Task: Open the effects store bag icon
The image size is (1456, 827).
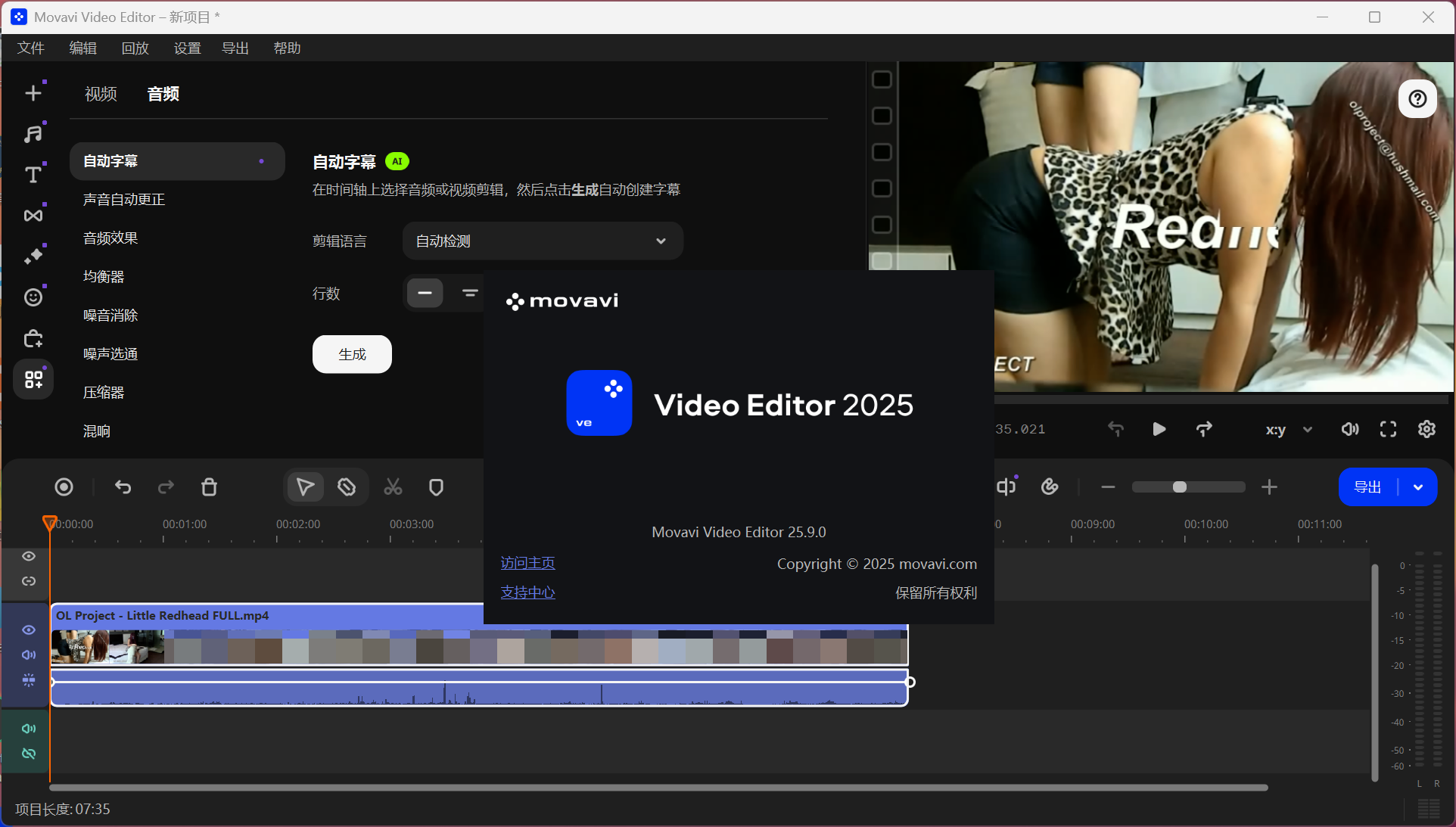Action: point(33,338)
